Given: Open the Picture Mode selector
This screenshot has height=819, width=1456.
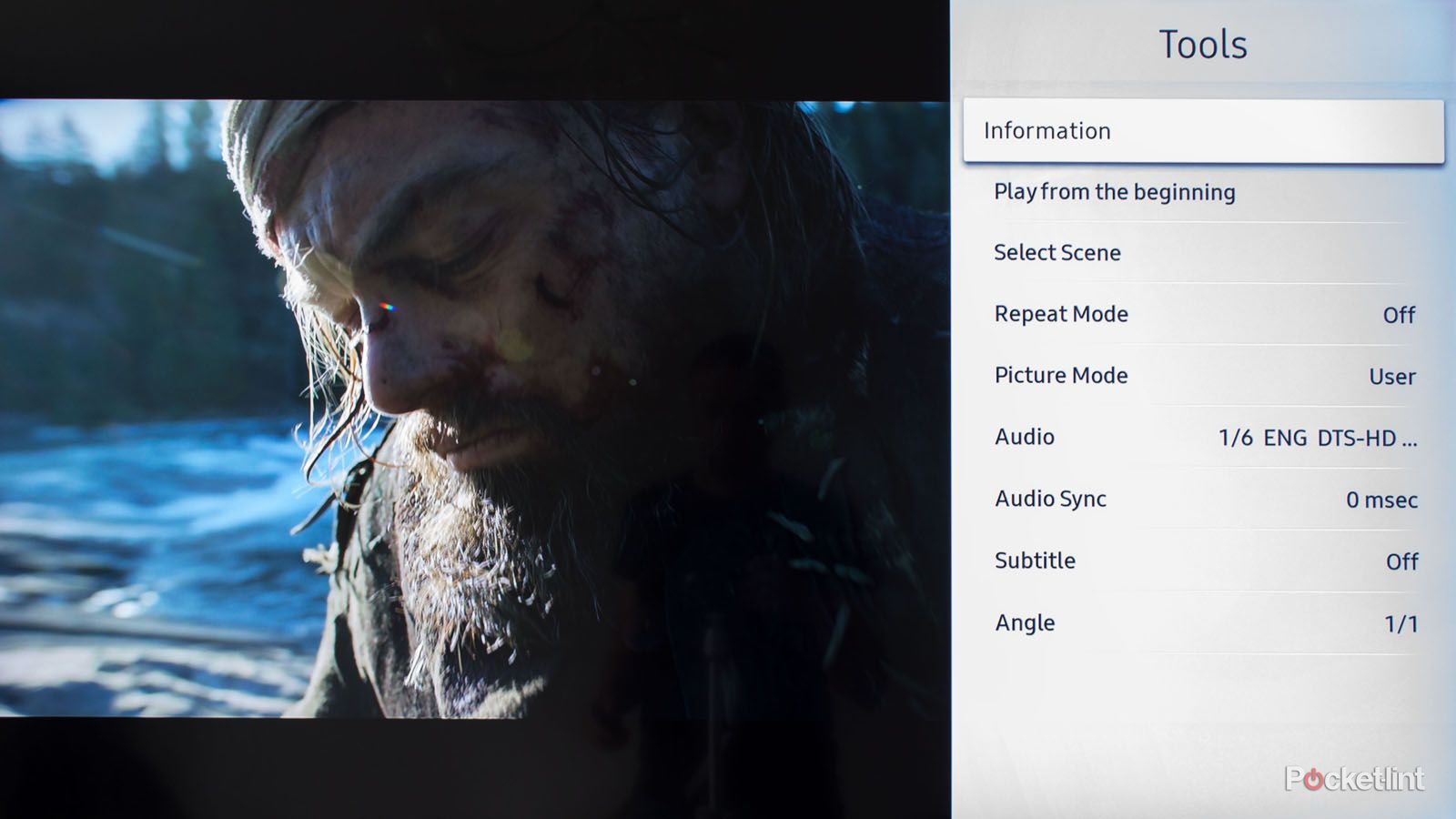Looking at the screenshot, I should coord(1060,375).
